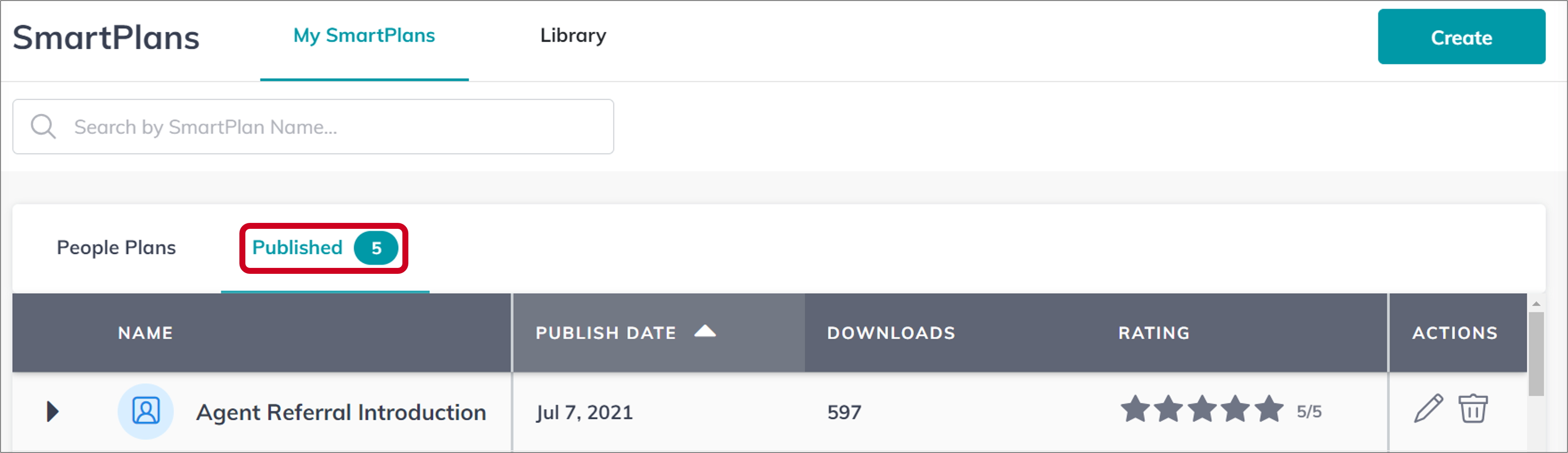The image size is (1568, 453).
Task: Click the Search by SmartPlan Name field
Action: pyautogui.click(x=313, y=127)
